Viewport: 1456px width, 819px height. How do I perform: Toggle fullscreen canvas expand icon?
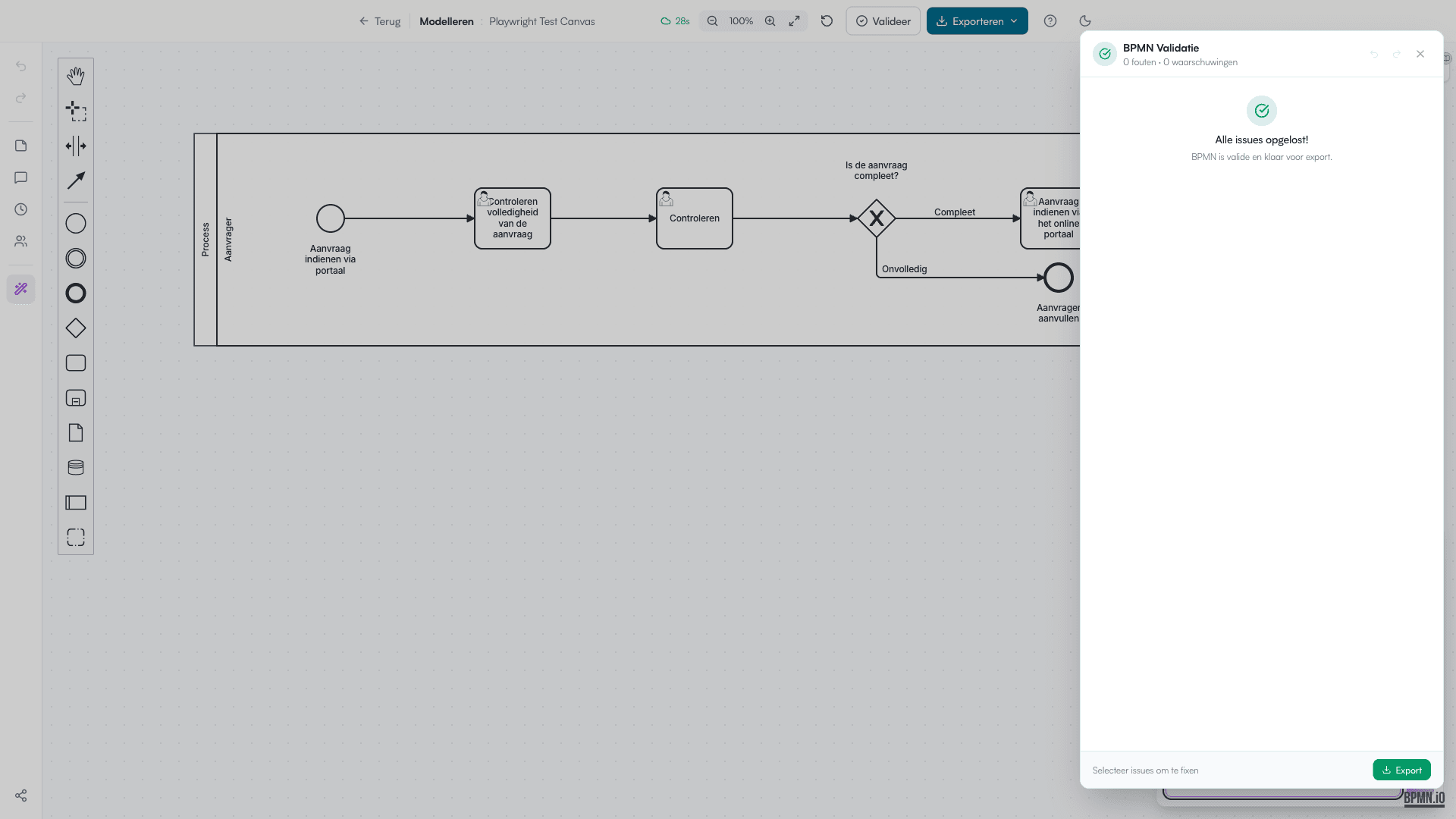794,21
